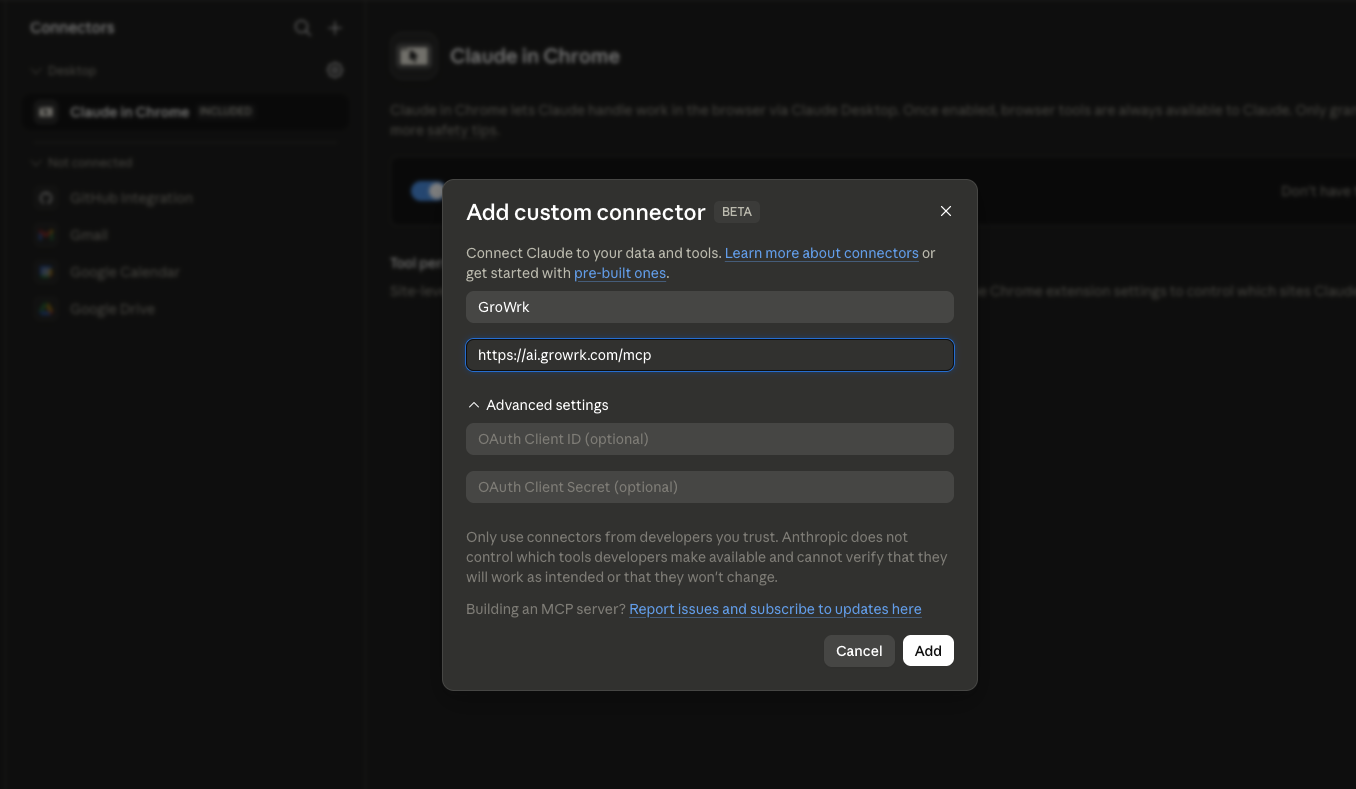The width and height of the screenshot is (1356, 789).
Task: Click the plus icon to add a connector
Action: 336,28
